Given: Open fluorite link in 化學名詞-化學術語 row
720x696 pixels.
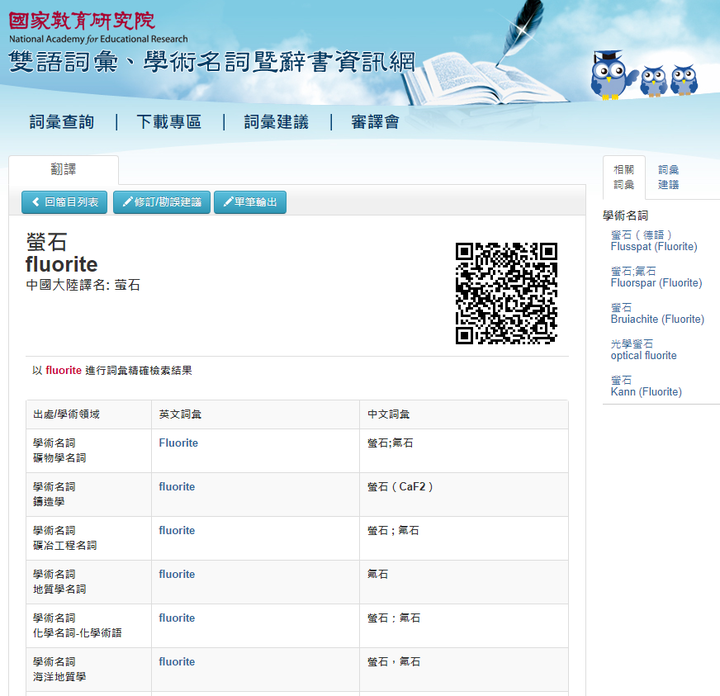Looking at the screenshot, I should coord(177,618).
